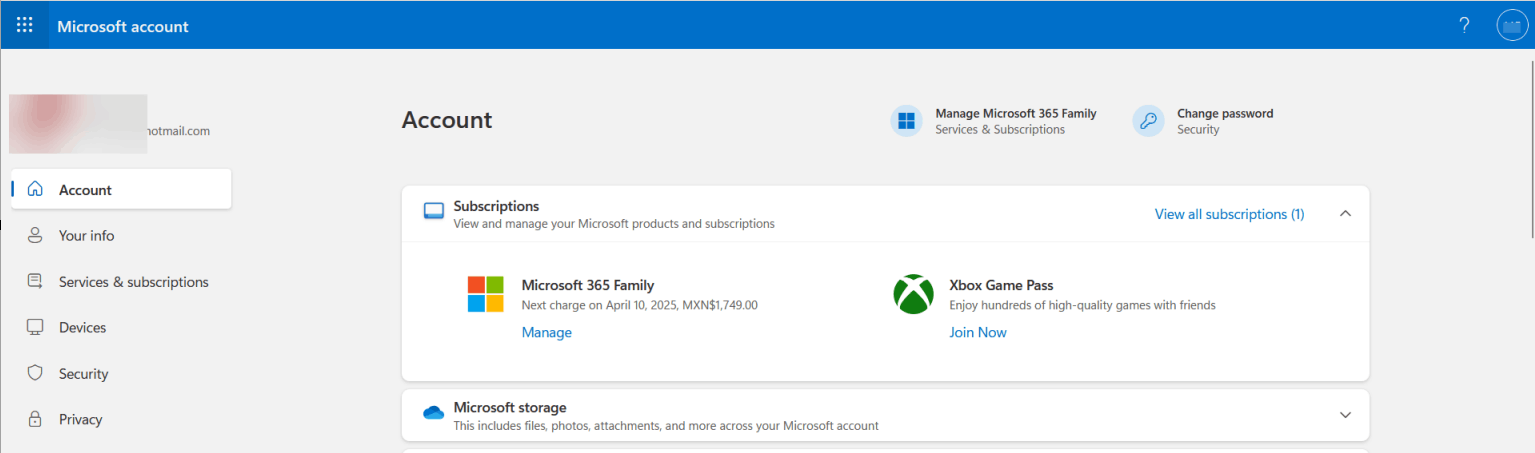The height and width of the screenshot is (453, 1535).
Task: Click the next charge date text
Action: point(640,305)
